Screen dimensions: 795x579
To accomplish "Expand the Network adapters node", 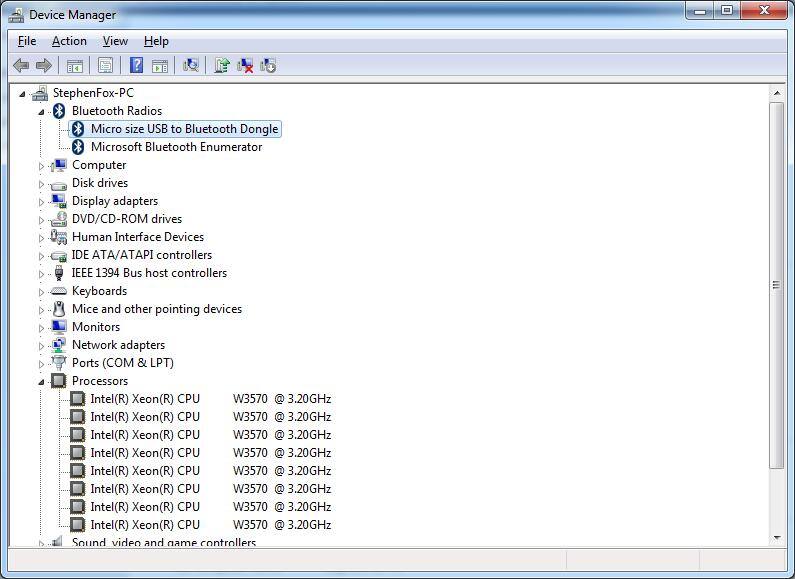I will (x=42, y=345).
